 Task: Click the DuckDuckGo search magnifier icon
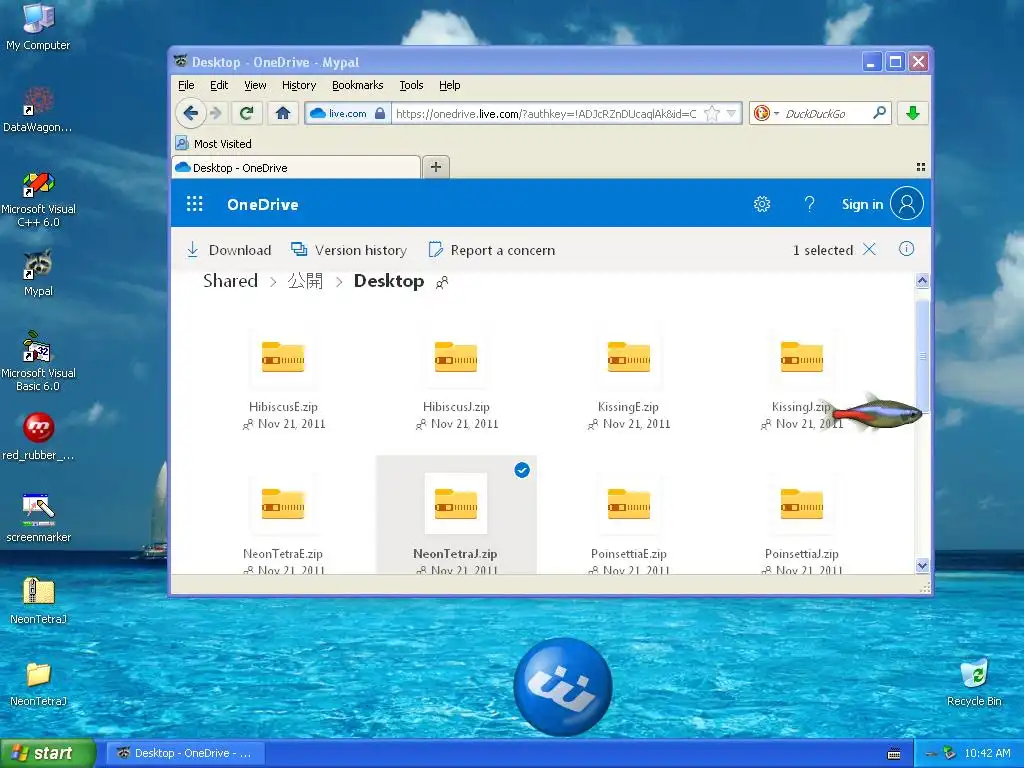coord(879,113)
